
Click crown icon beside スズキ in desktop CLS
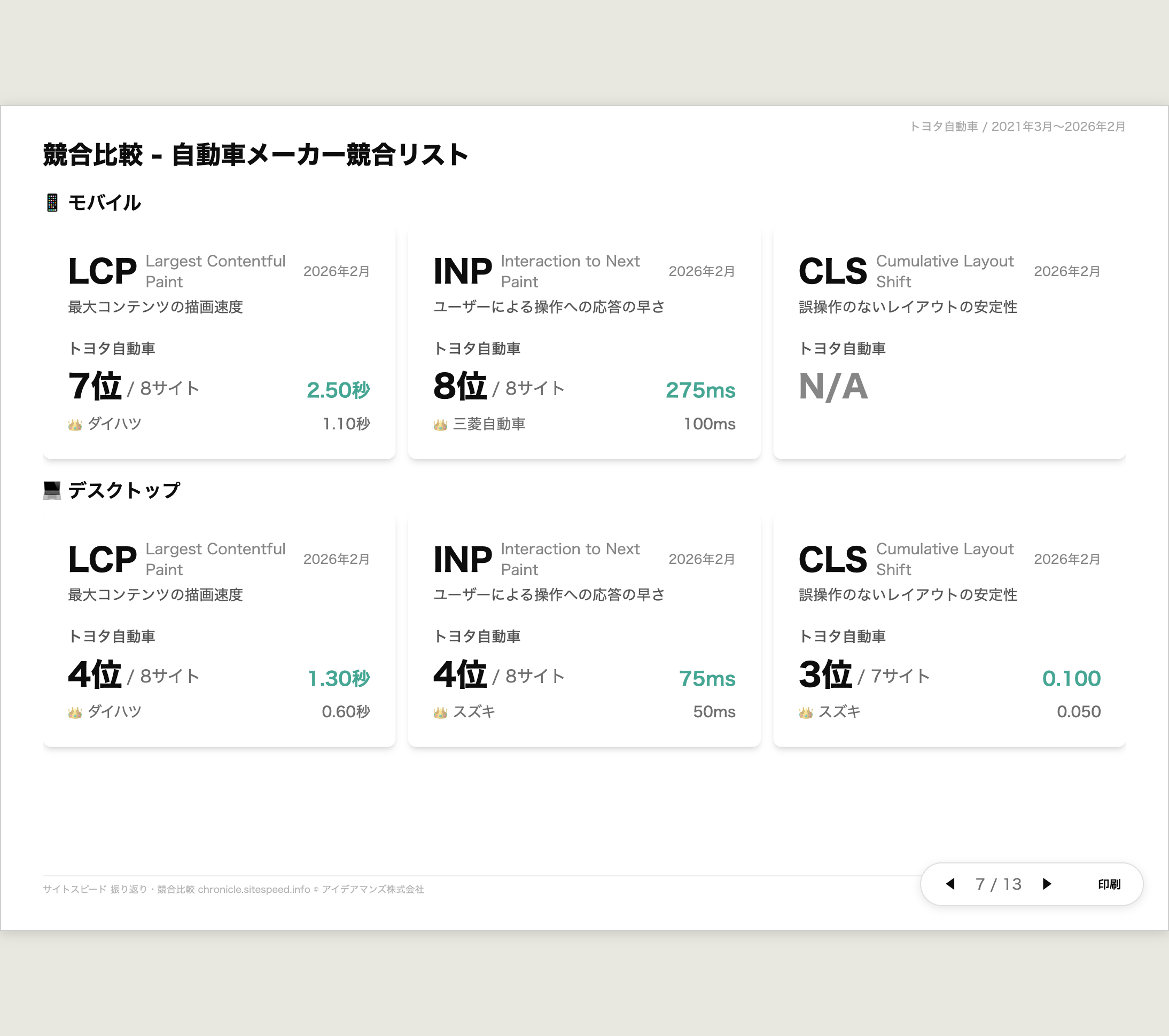pos(805,712)
